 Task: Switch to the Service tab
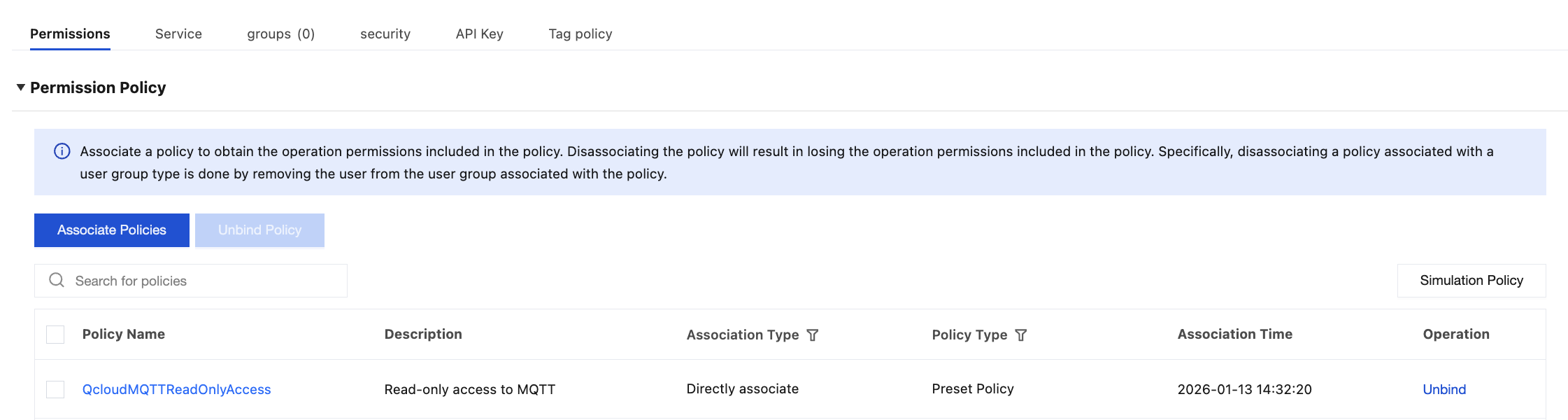click(178, 34)
